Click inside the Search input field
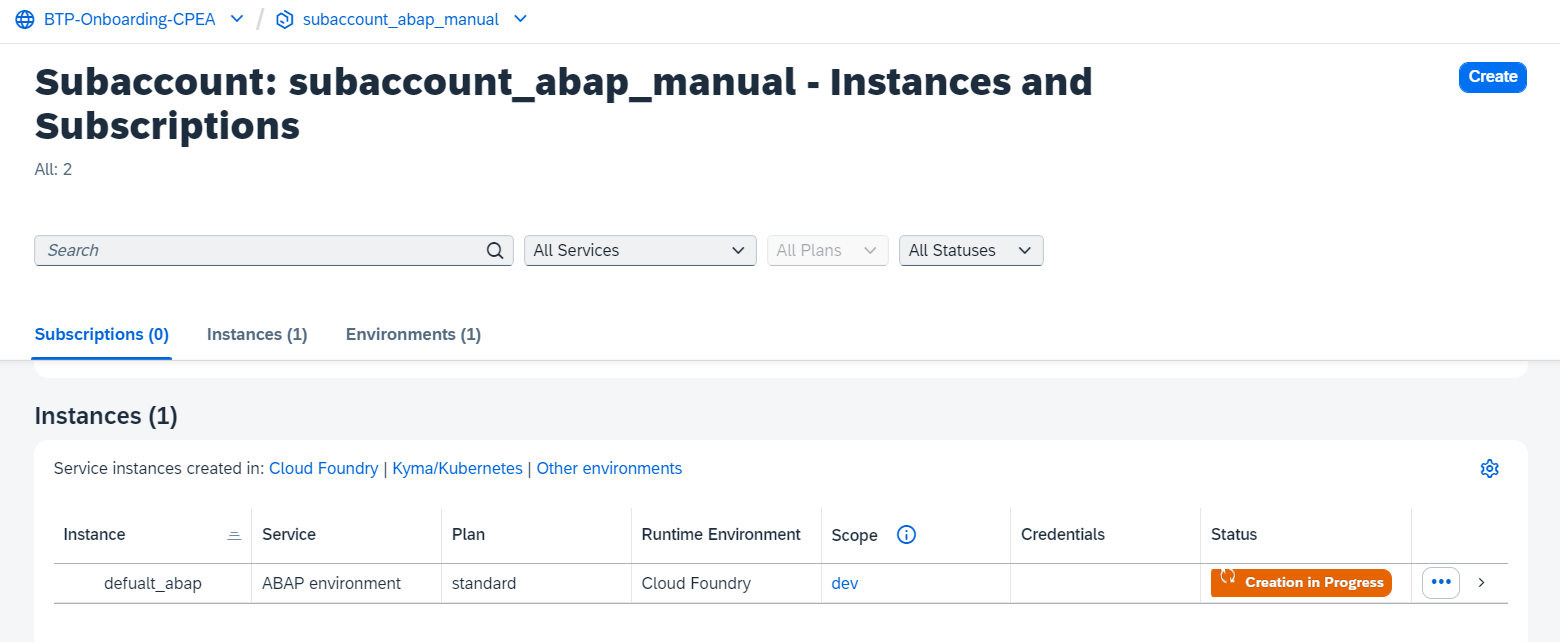Viewport: 1560px width, 642px height. [x=250, y=250]
